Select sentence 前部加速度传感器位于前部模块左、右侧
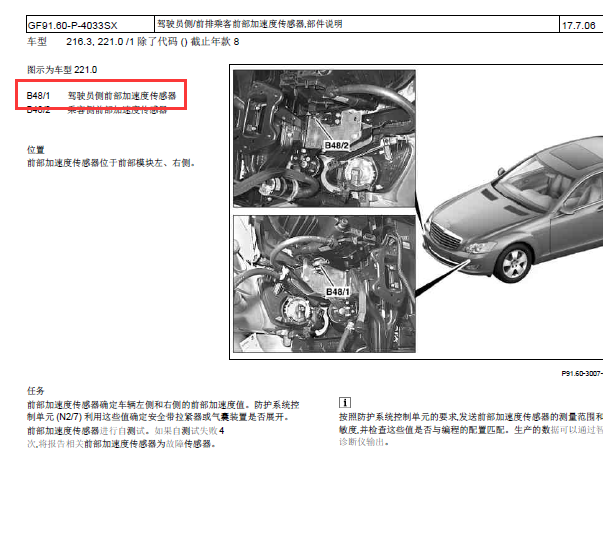 pyautogui.click(x=111, y=163)
